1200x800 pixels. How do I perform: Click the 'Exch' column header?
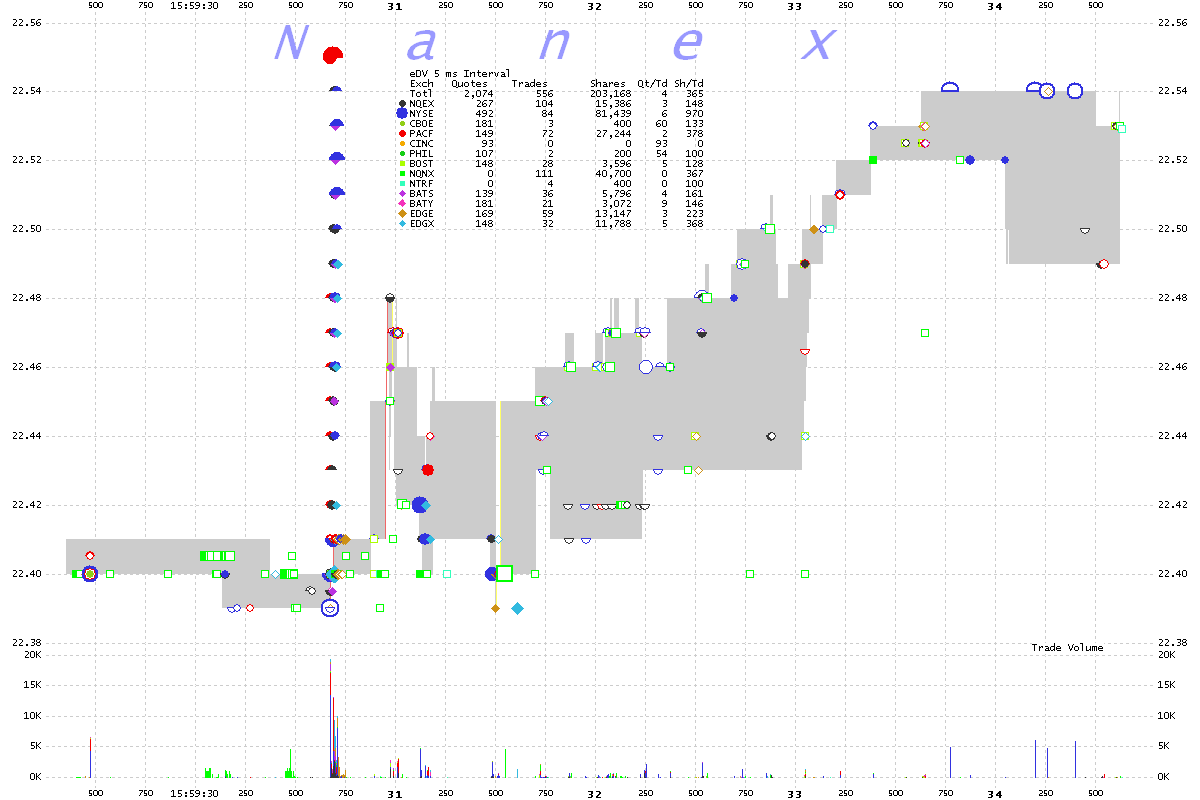pos(421,84)
